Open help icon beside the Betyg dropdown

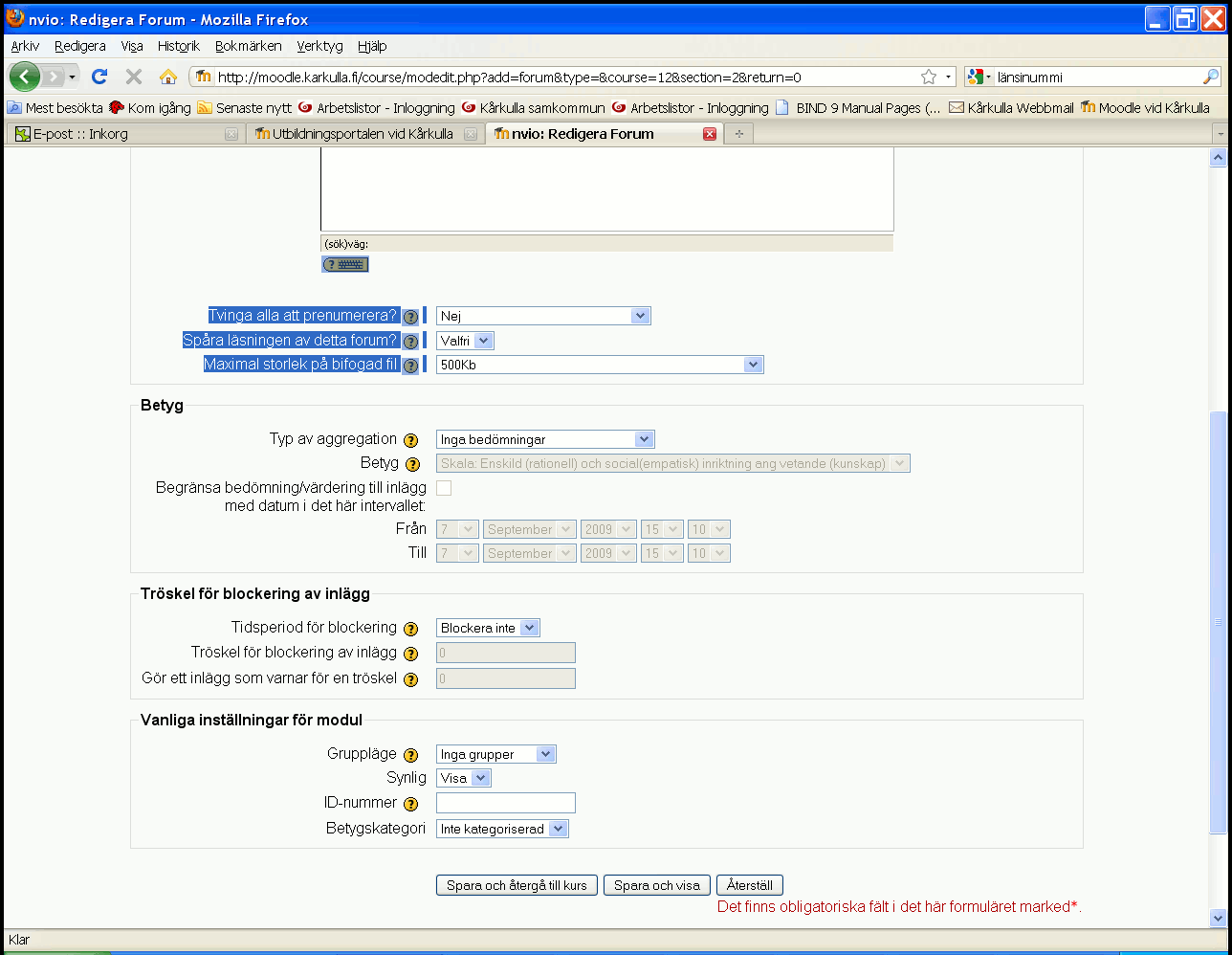(x=413, y=465)
